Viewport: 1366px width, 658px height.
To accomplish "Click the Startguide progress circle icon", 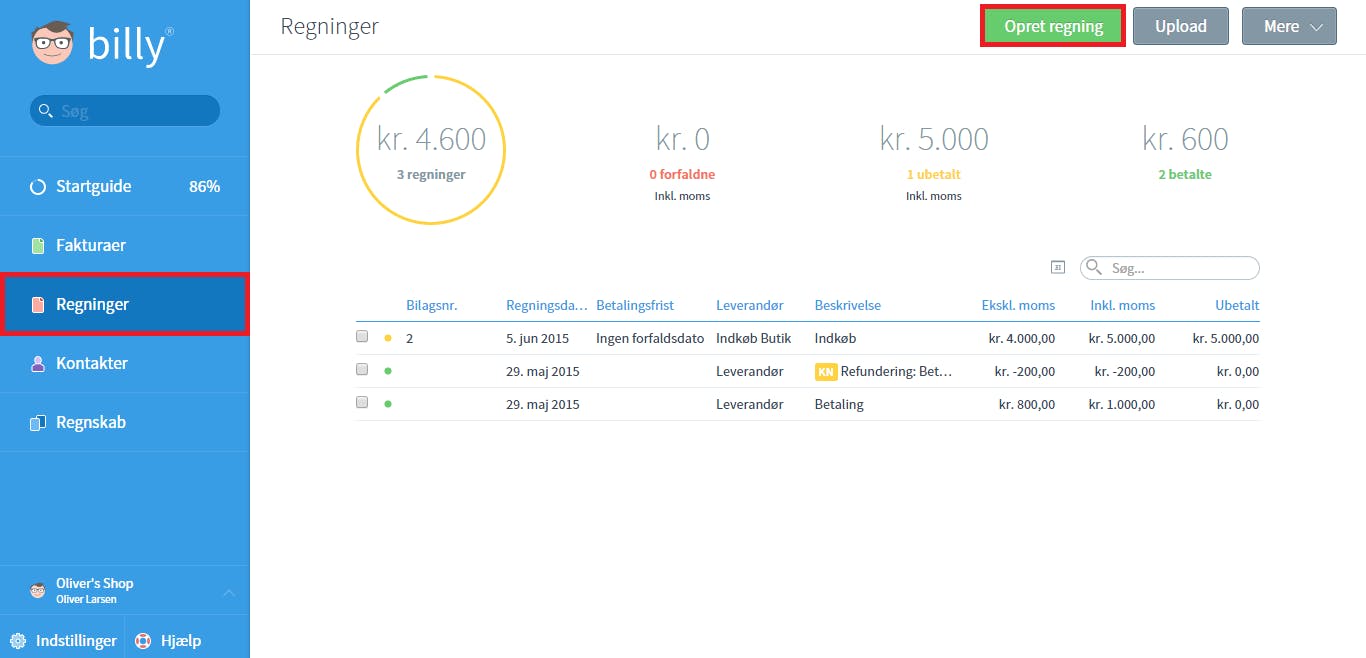I will (x=38, y=187).
